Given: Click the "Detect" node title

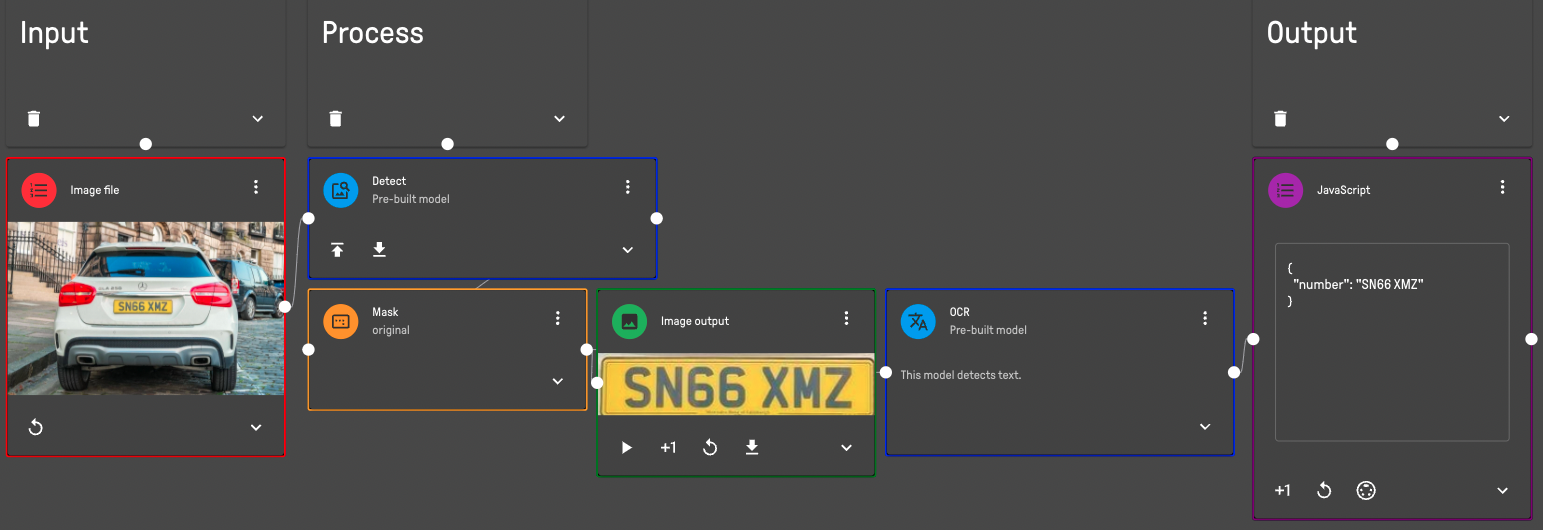Looking at the screenshot, I should pos(389,181).
